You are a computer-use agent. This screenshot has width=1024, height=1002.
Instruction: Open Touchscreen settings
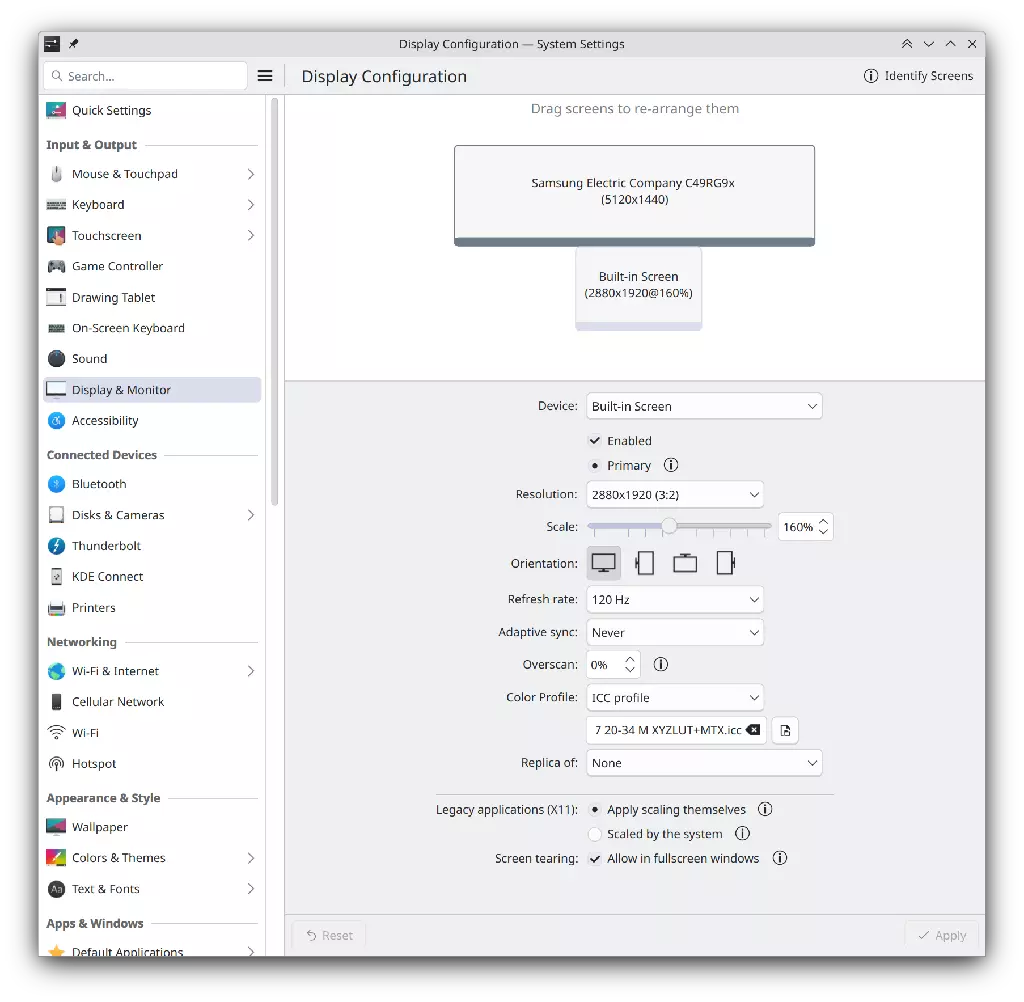pyautogui.click(x=152, y=236)
